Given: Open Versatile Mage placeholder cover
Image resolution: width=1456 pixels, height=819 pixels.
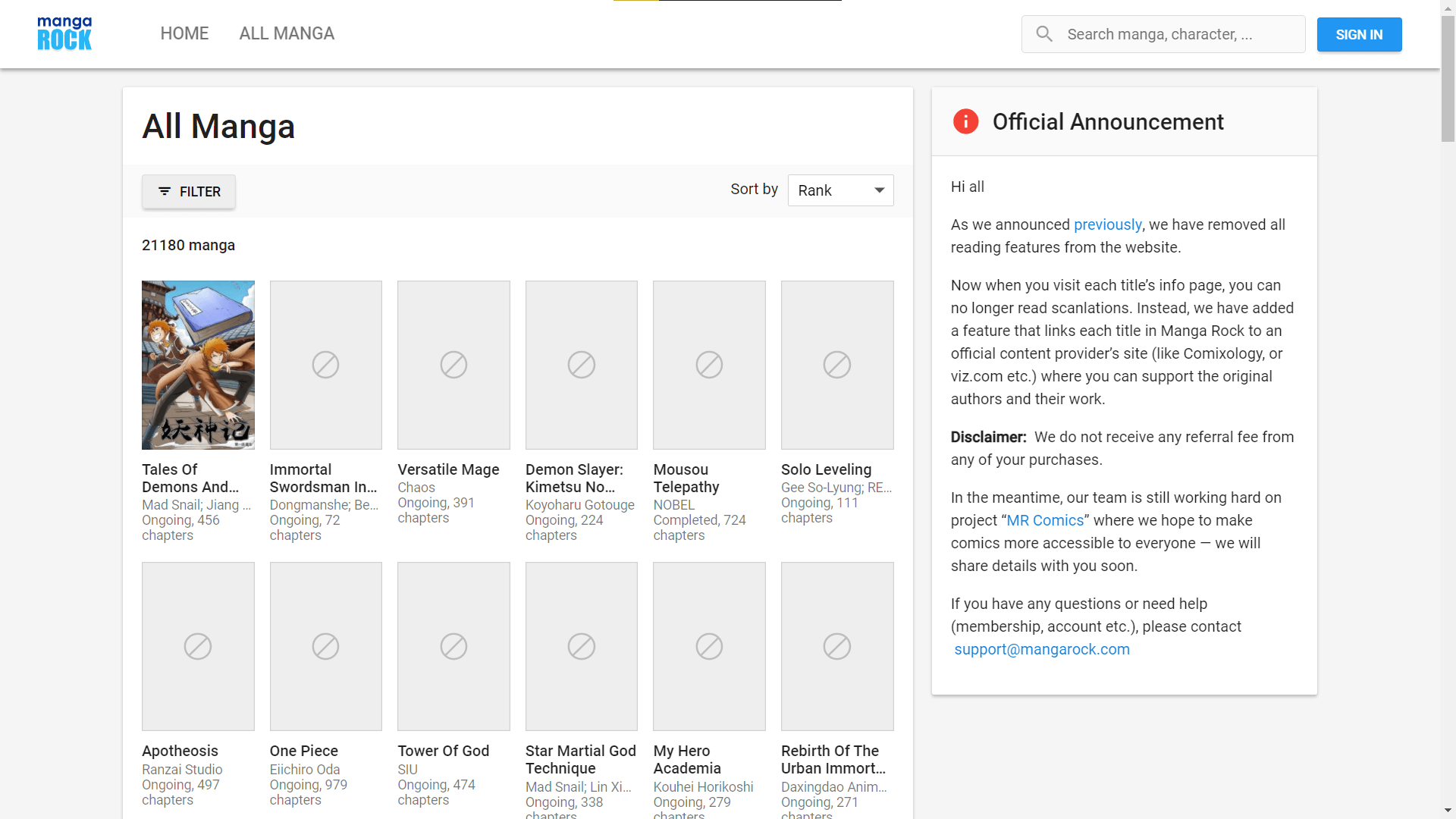Looking at the screenshot, I should coord(453,365).
